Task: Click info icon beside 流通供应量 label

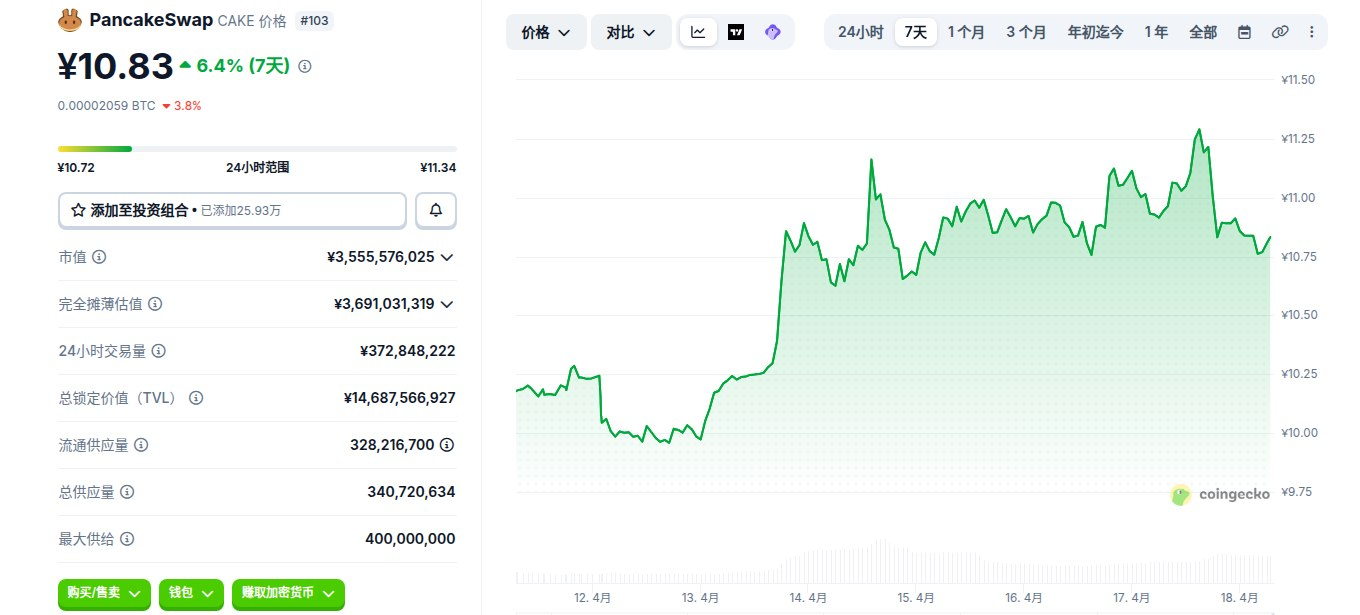Action: click(141, 445)
